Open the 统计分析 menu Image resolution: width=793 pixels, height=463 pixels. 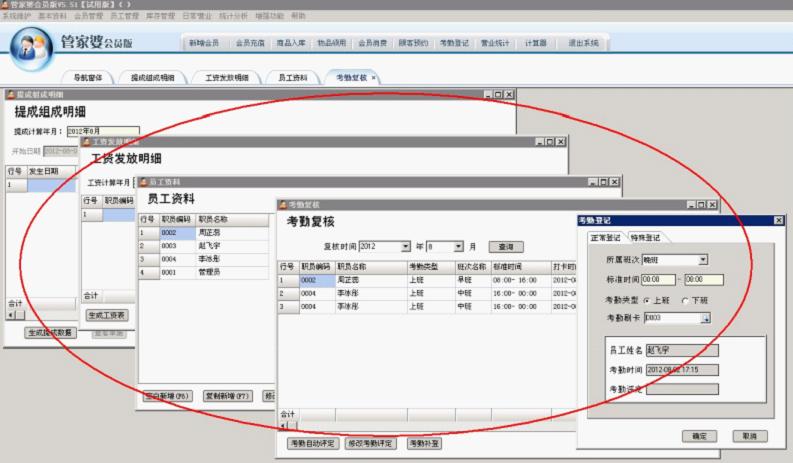click(233, 16)
